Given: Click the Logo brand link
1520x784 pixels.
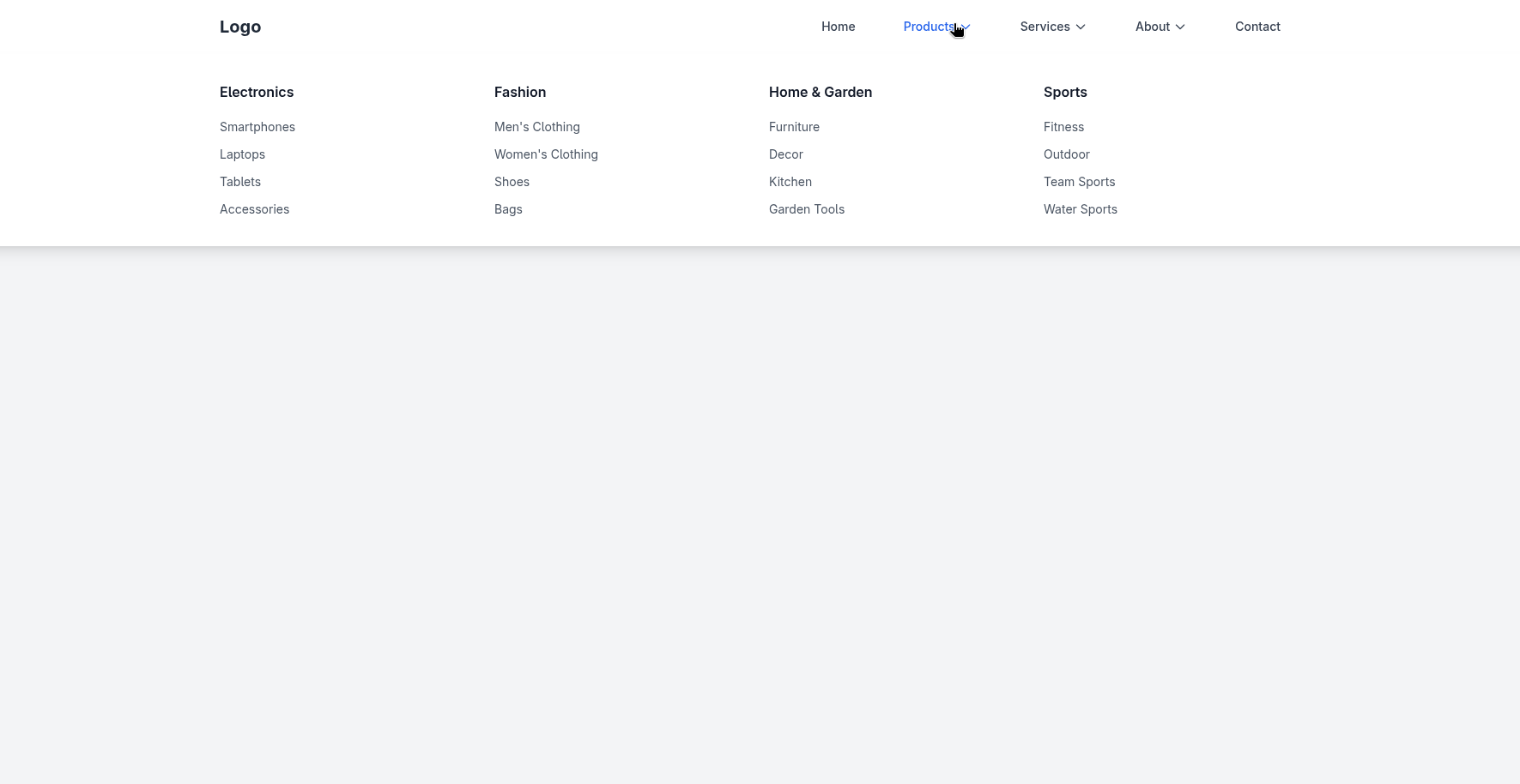Looking at the screenshot, I should pyautogui.click(x=240, y=27).
